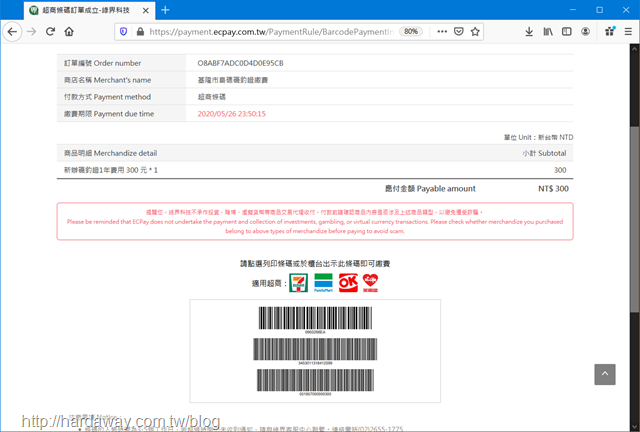The image size is (640, 432).
Task: Click the Subtotal column header
Action: click(x=544, y=153)
